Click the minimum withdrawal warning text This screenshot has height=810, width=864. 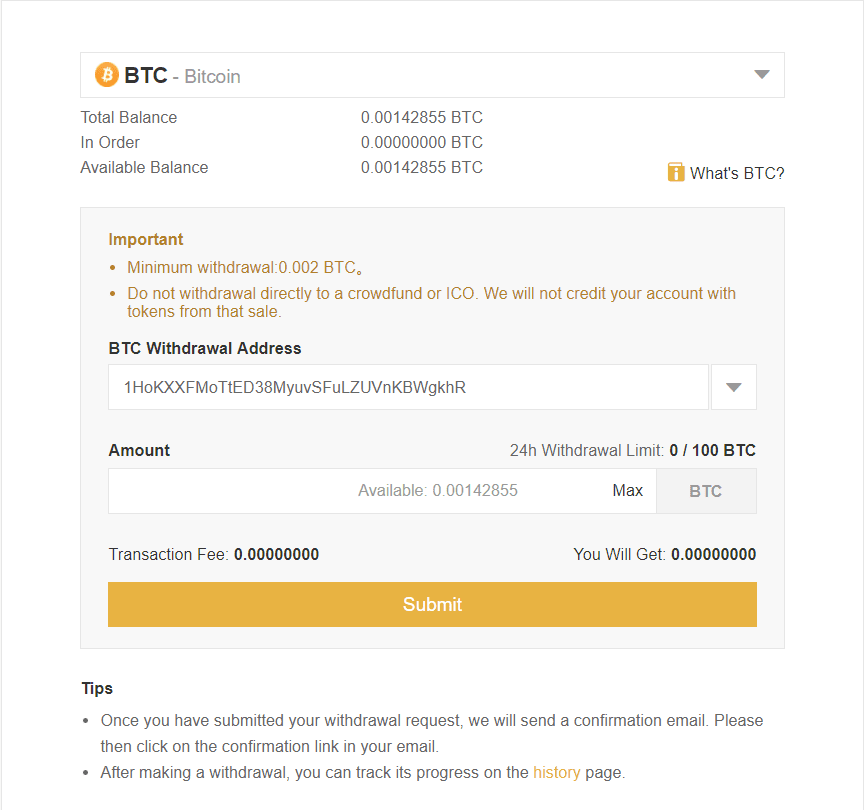tap(243, 267)
